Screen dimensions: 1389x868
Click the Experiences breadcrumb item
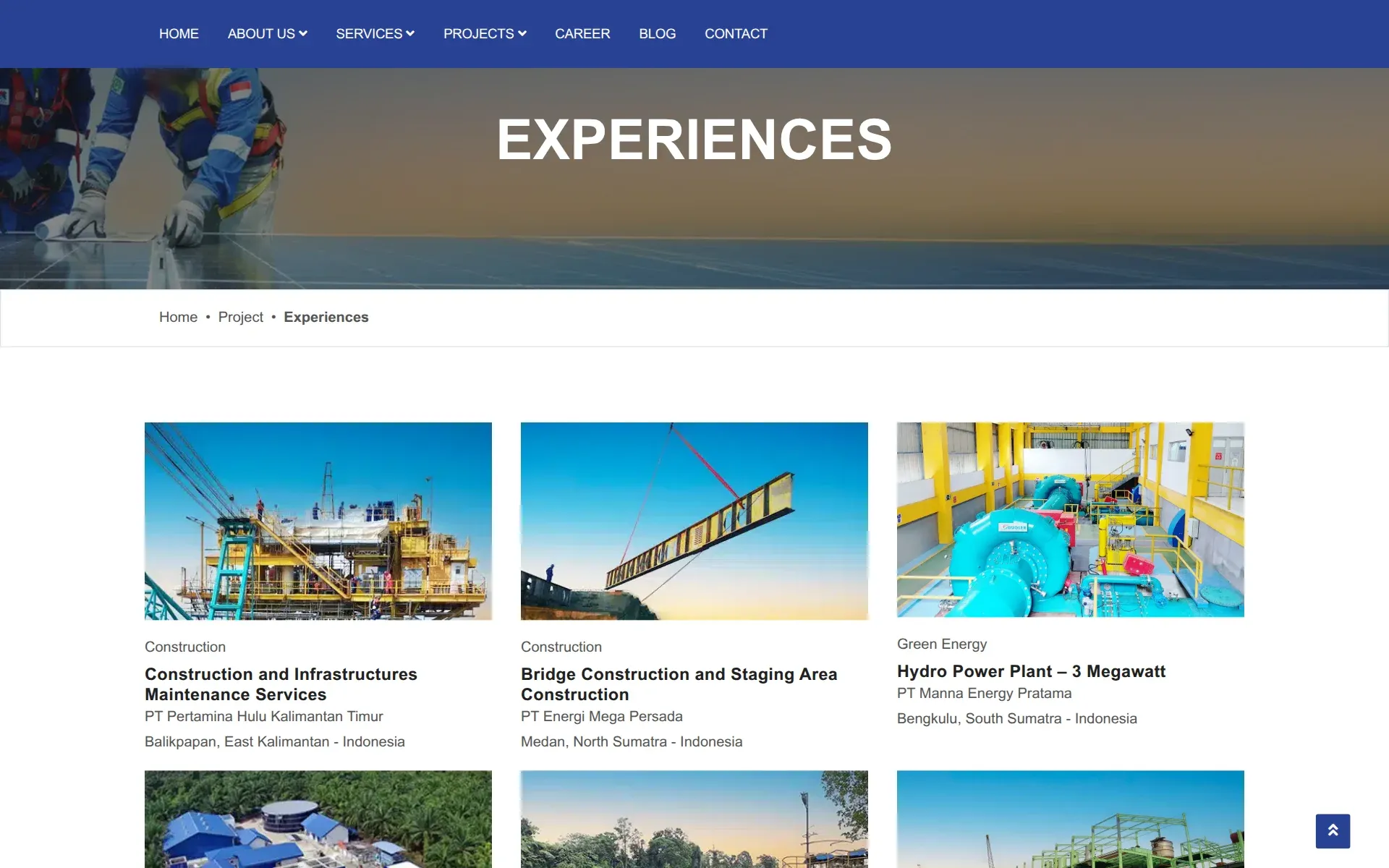(326, 317)
